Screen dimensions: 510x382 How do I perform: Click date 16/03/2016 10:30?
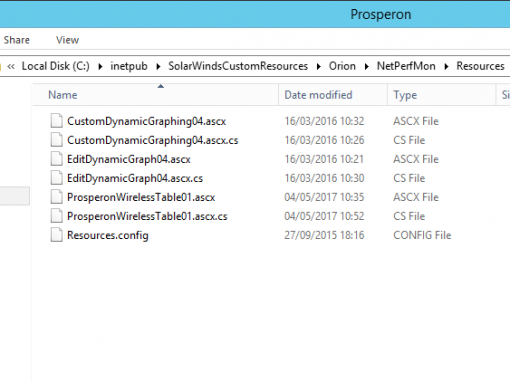point(324,178)
